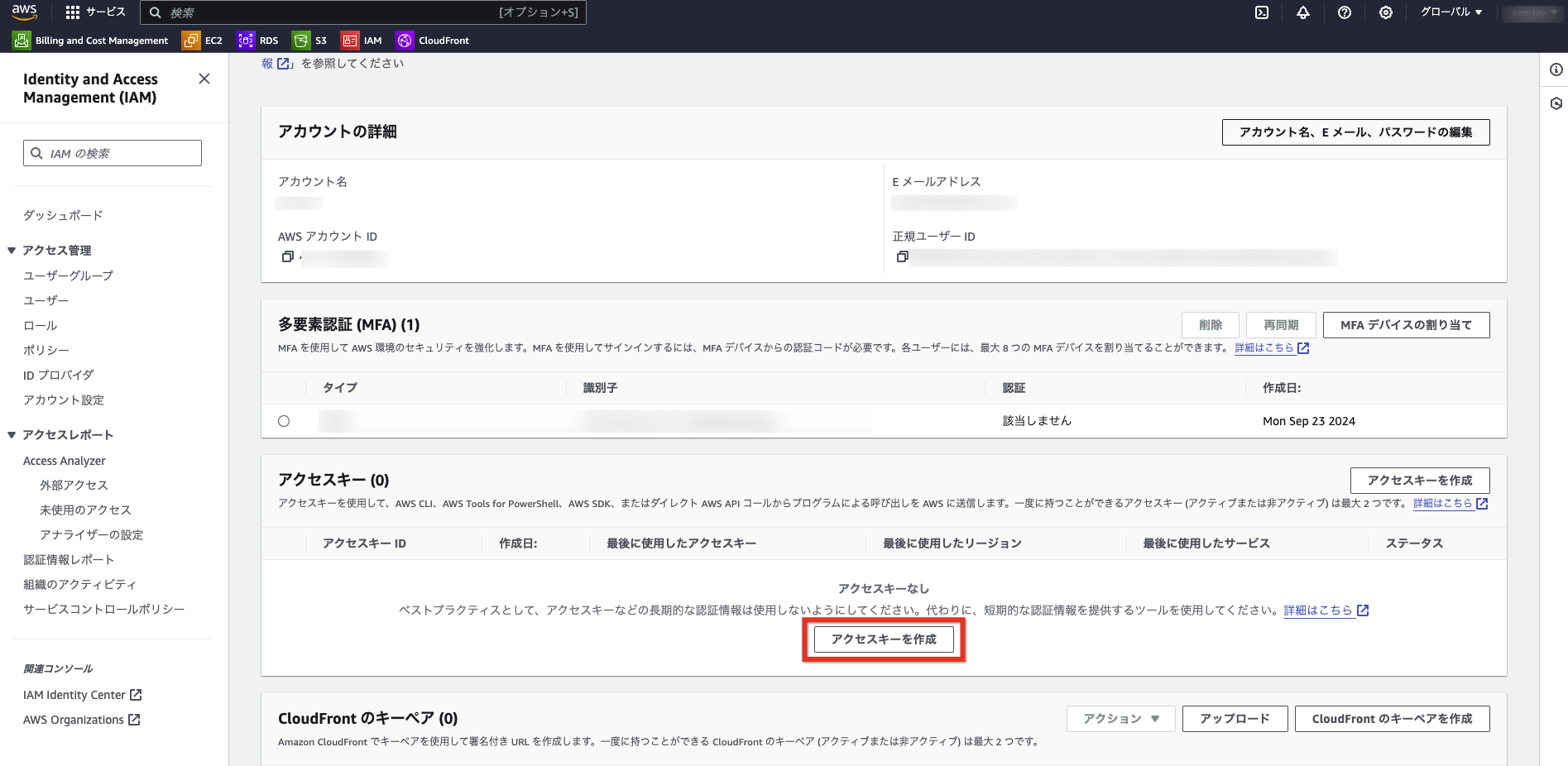
Task: Open MFA 詳細はこちら link
Action: (x=1272, y=348)
